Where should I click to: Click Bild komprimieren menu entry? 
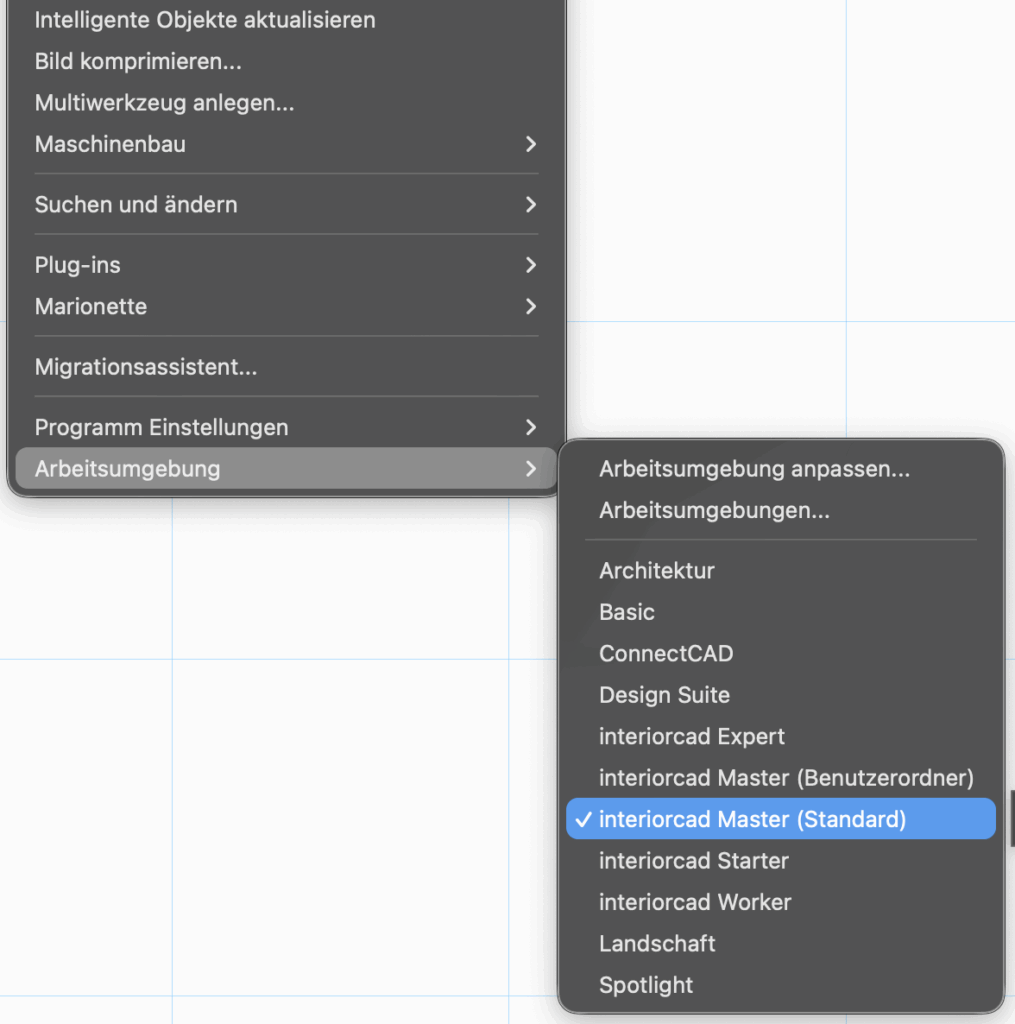[138, 61]
